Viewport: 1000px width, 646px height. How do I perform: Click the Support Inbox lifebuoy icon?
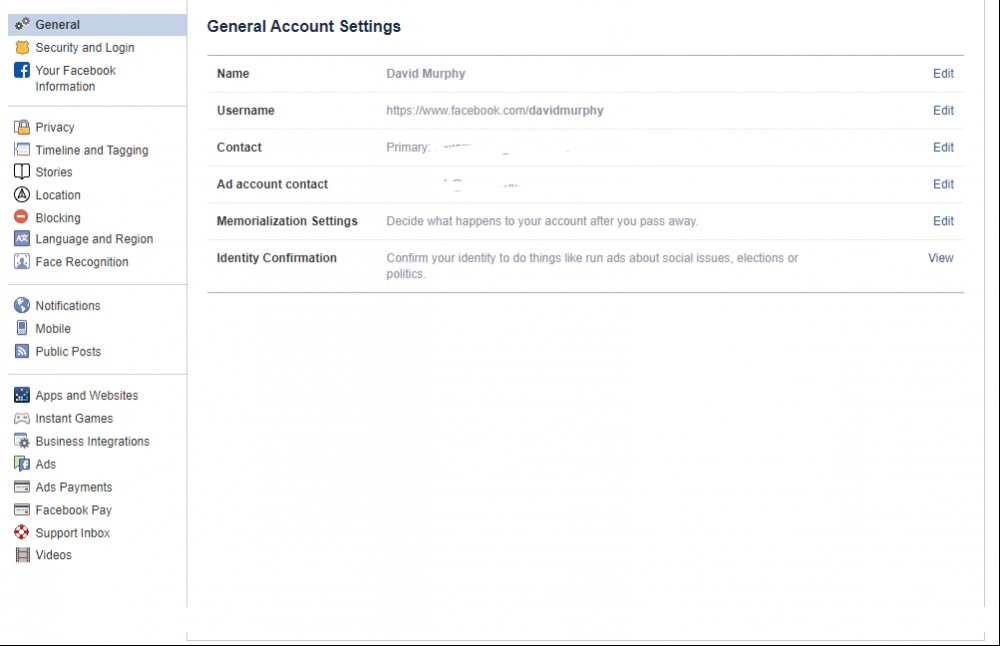[x=22, y=532]
